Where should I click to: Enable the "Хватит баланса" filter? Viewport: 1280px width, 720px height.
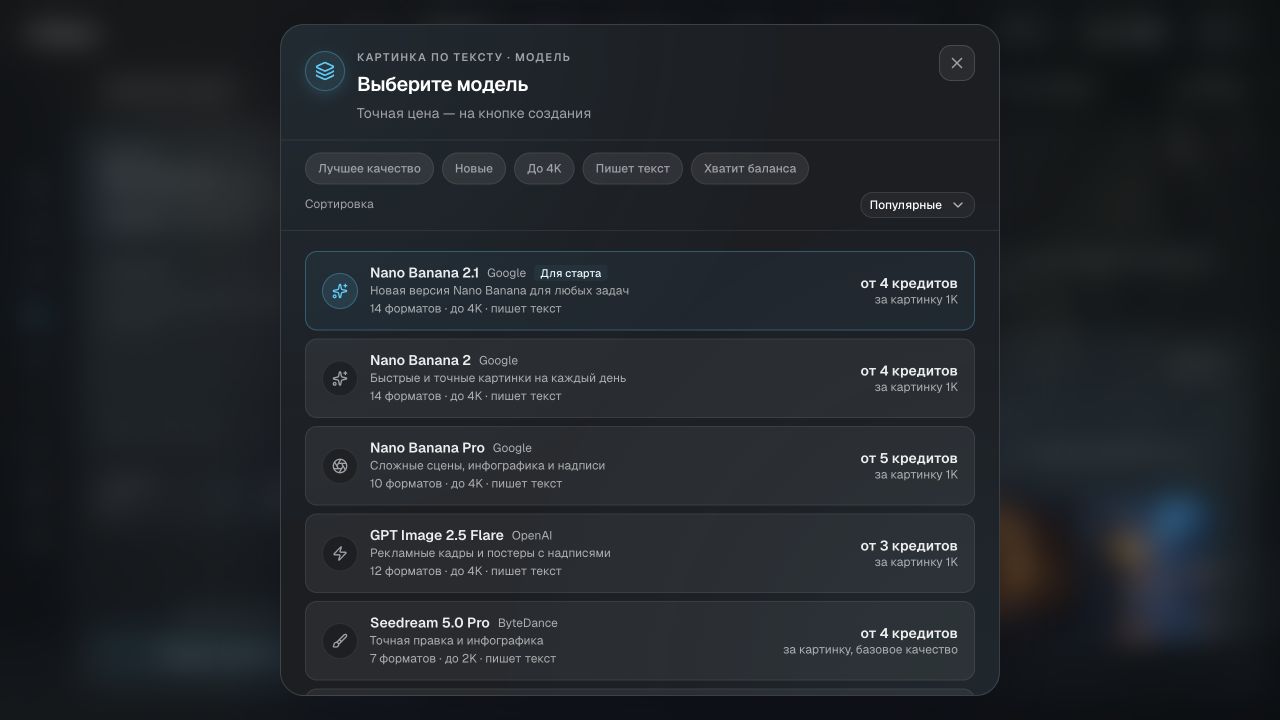[750, 168]
